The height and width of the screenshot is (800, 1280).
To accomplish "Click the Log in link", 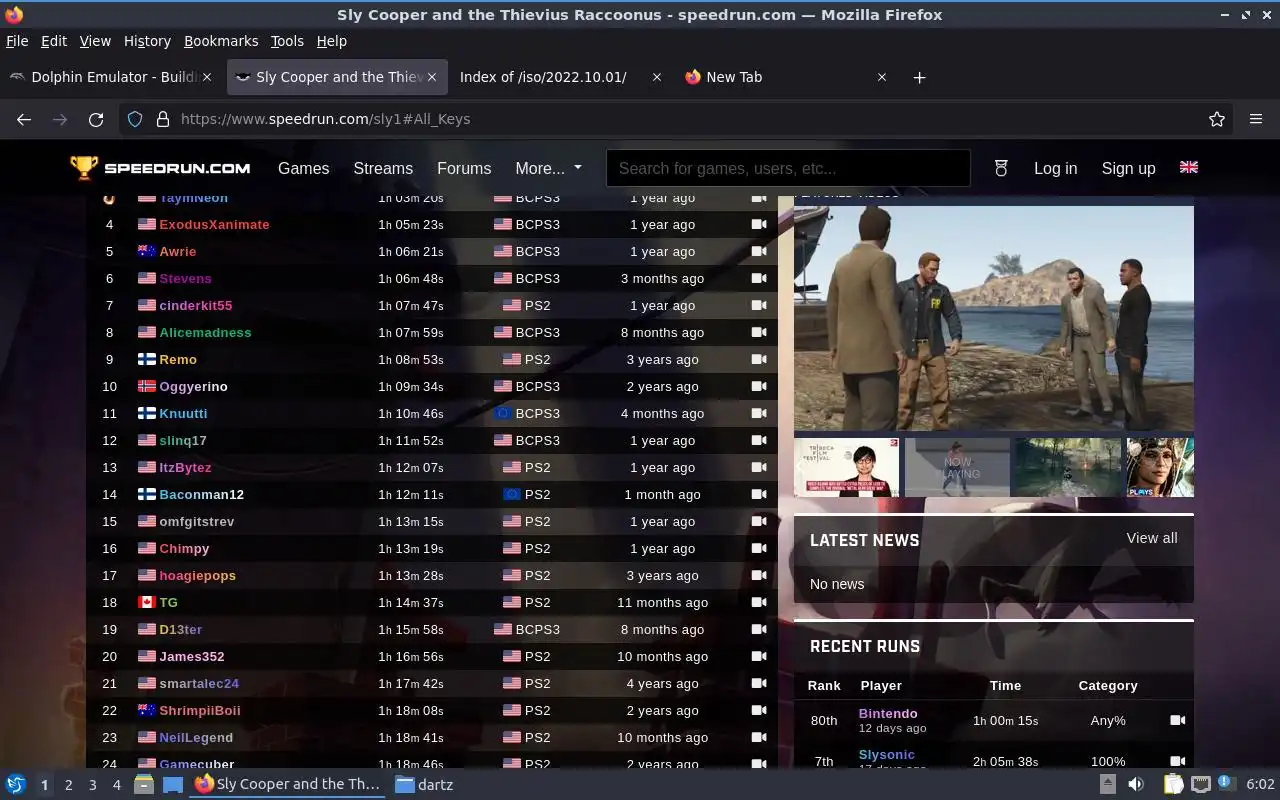I will click(1055, 168).
